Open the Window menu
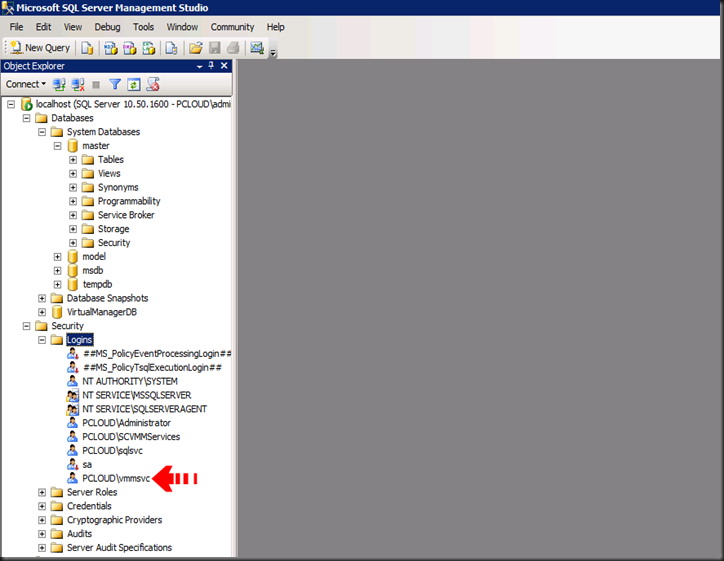This screenshot has height=561, width=724. 182,27
